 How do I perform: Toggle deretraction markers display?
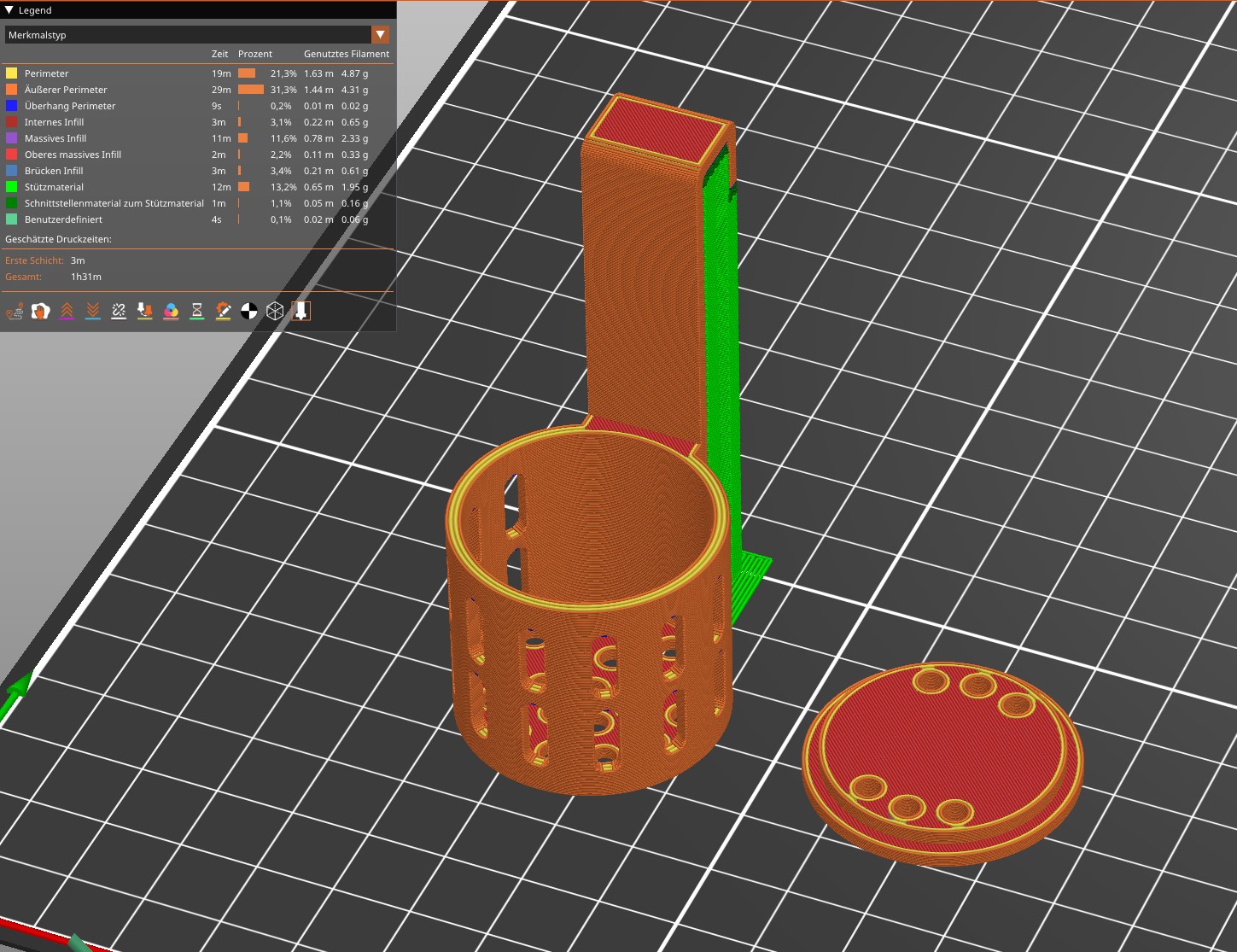point(91,311)
